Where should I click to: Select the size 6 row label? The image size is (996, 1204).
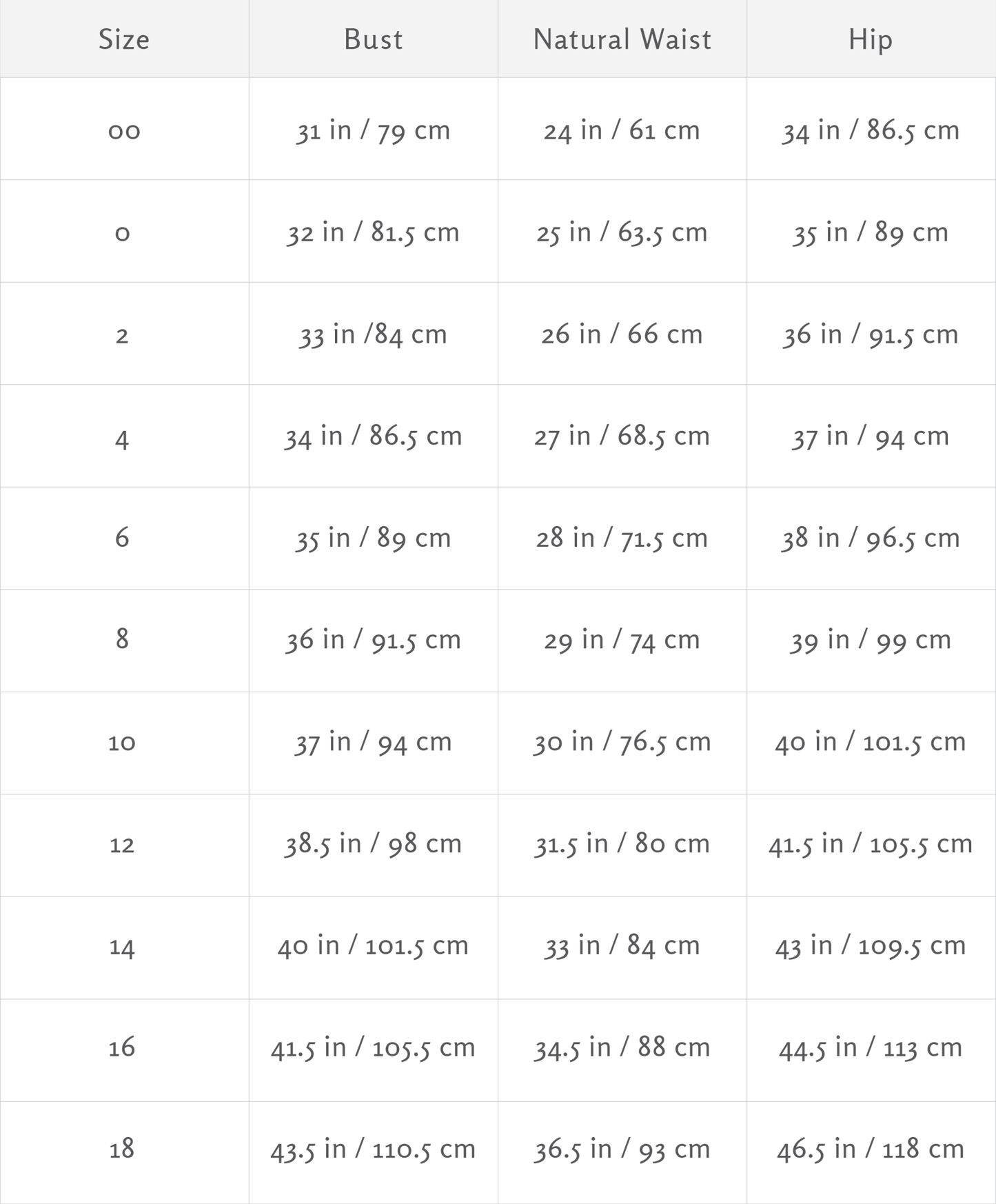tap(122, 538)
